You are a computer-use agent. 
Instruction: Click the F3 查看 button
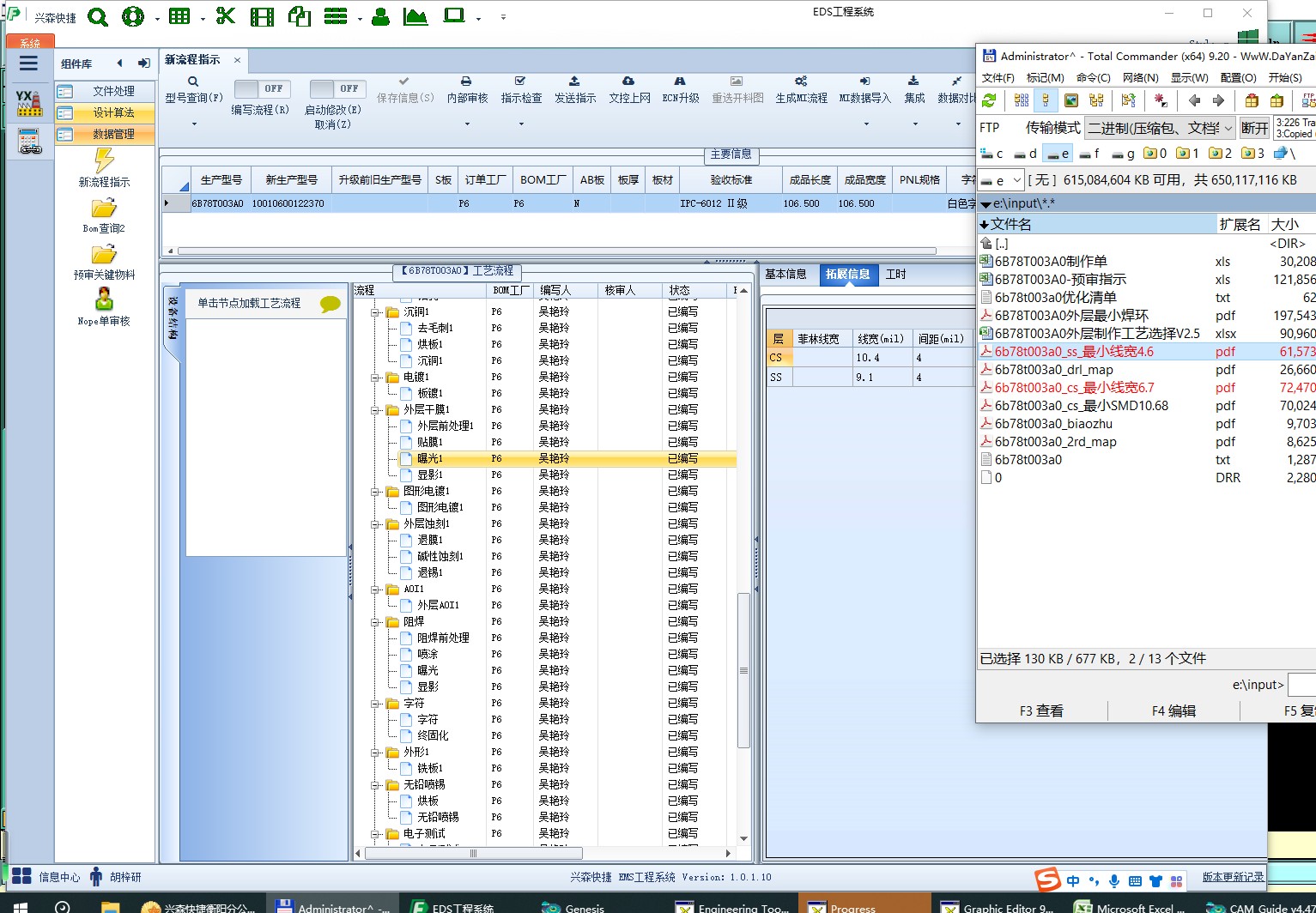(x=1041, y=711)
